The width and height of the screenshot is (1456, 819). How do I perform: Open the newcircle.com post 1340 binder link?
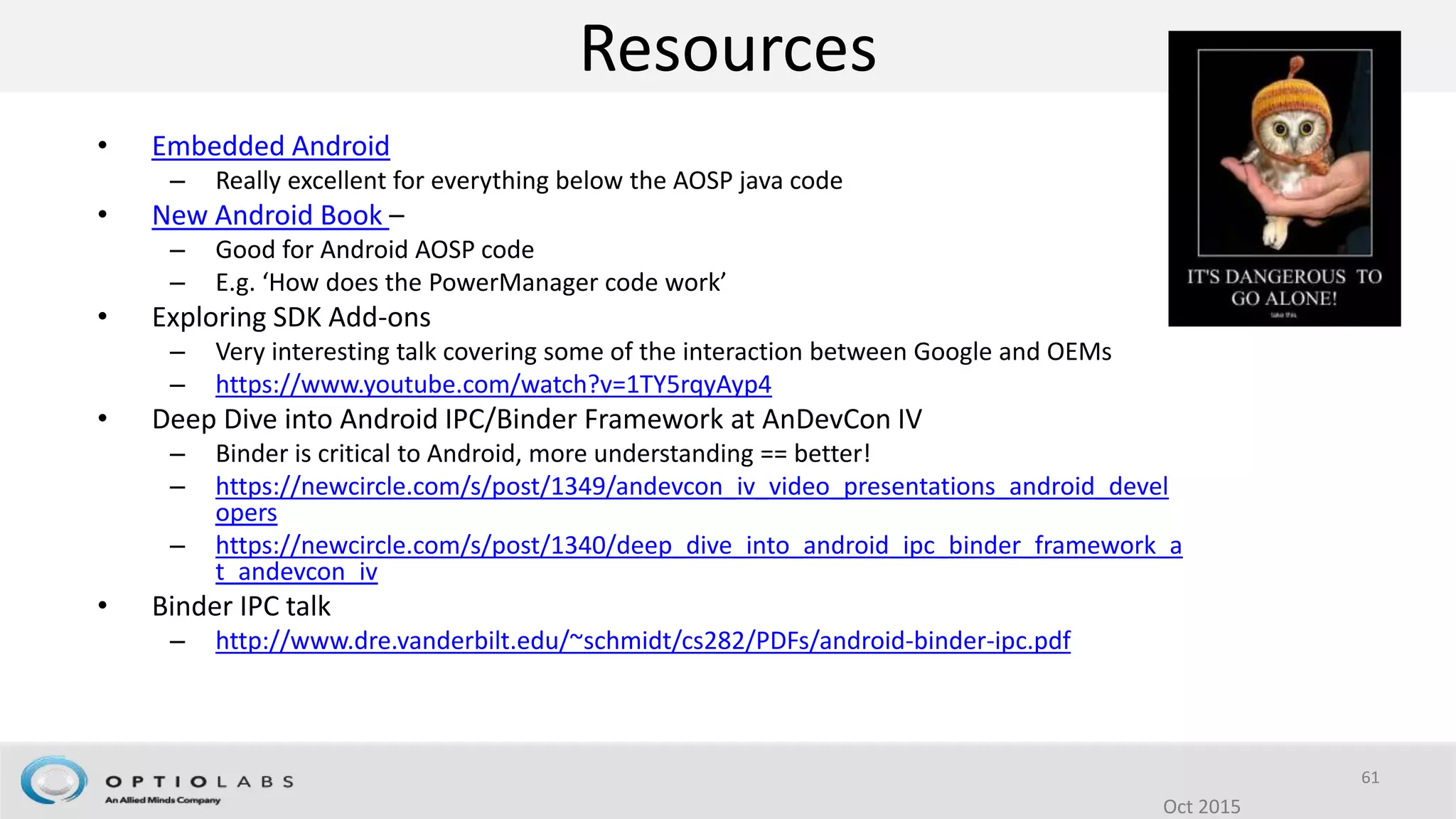click(x=699, y=558)
